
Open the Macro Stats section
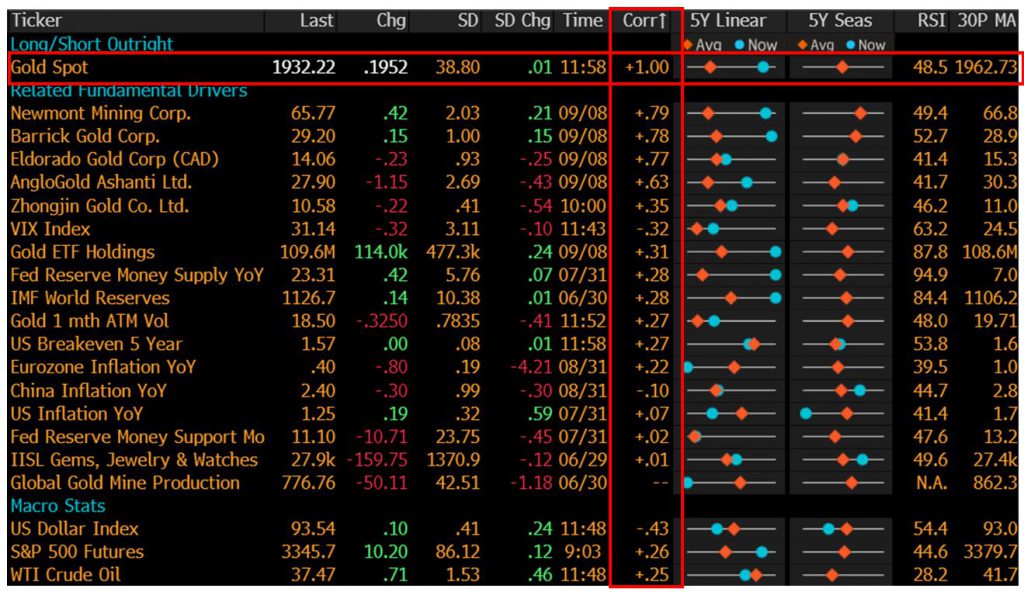pyautogui.click(x=57, y=506)
